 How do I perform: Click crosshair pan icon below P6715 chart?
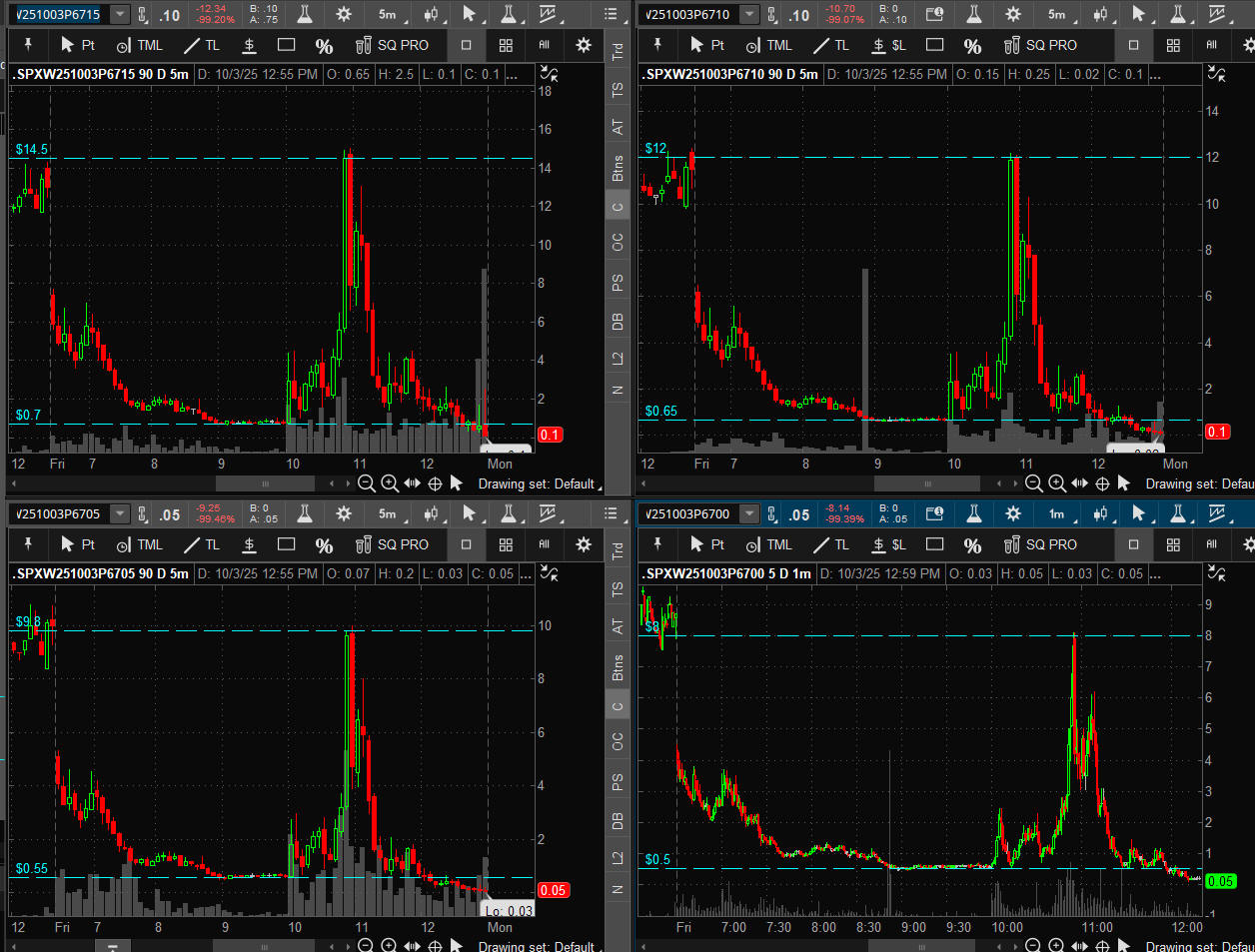click(435, 483)
